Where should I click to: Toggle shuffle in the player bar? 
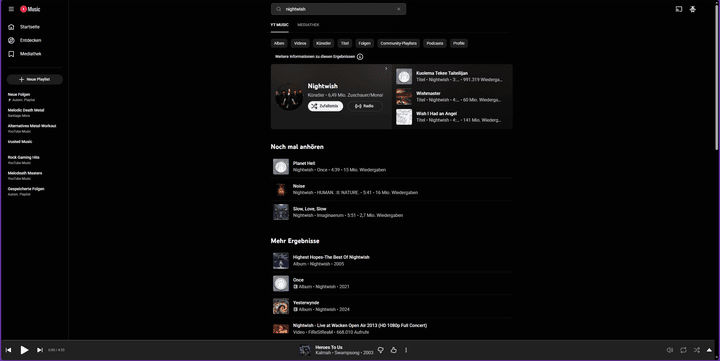pyautogui.click(x=697, y=350)
